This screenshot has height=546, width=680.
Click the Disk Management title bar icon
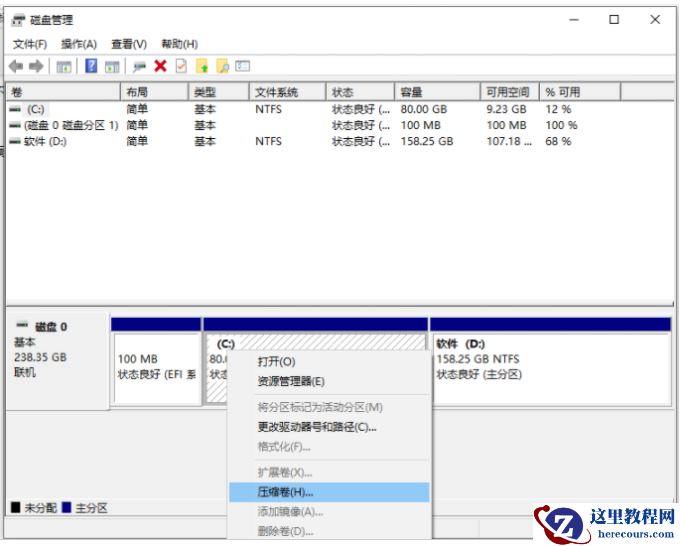[18, 20]
